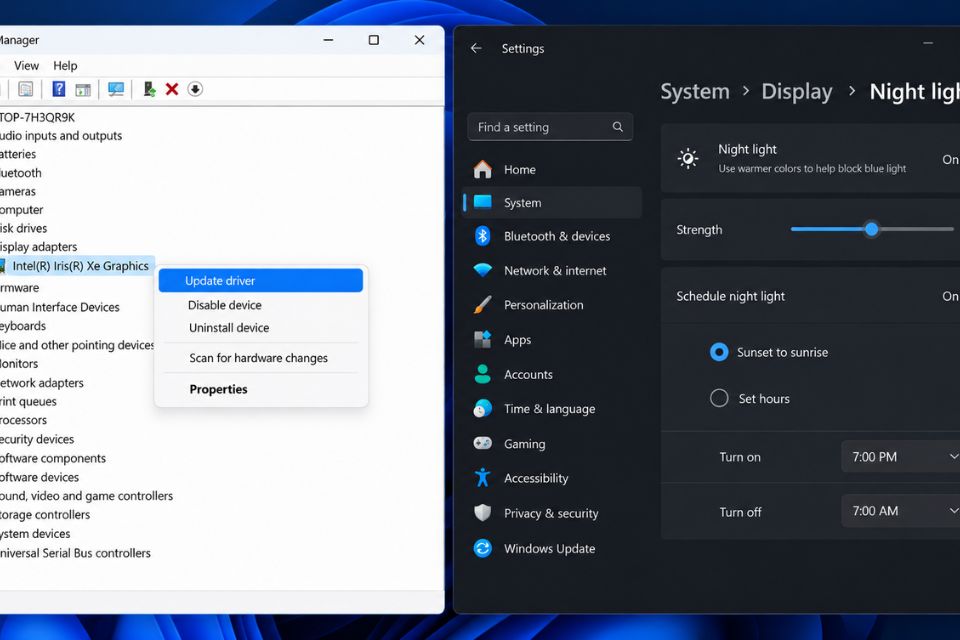960x640 pixels.
Task: Click the scan for hardware changes monitor icon
Action: [x=116, y=89]
